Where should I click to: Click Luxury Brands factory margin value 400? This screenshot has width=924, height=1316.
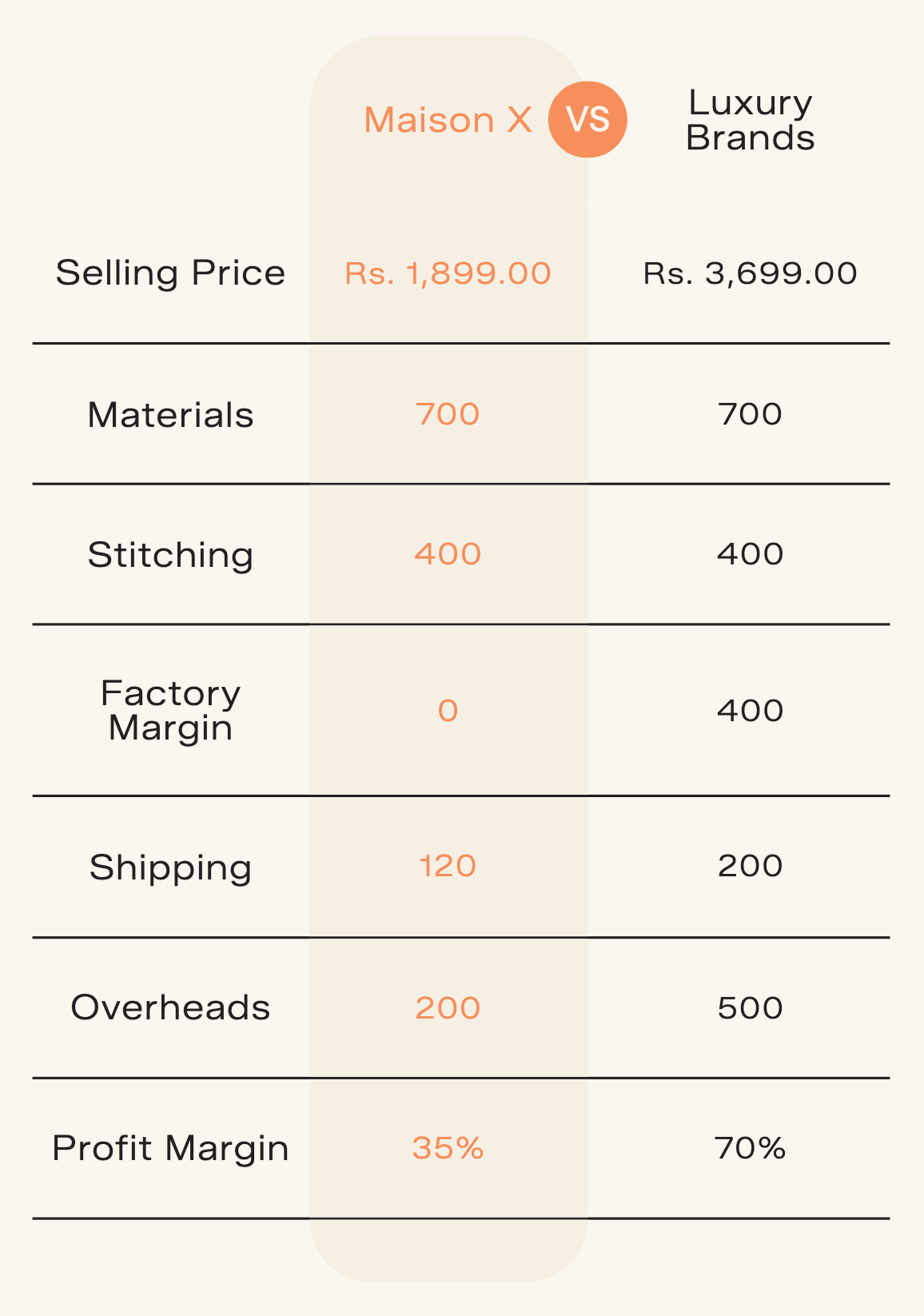[750, 711]
